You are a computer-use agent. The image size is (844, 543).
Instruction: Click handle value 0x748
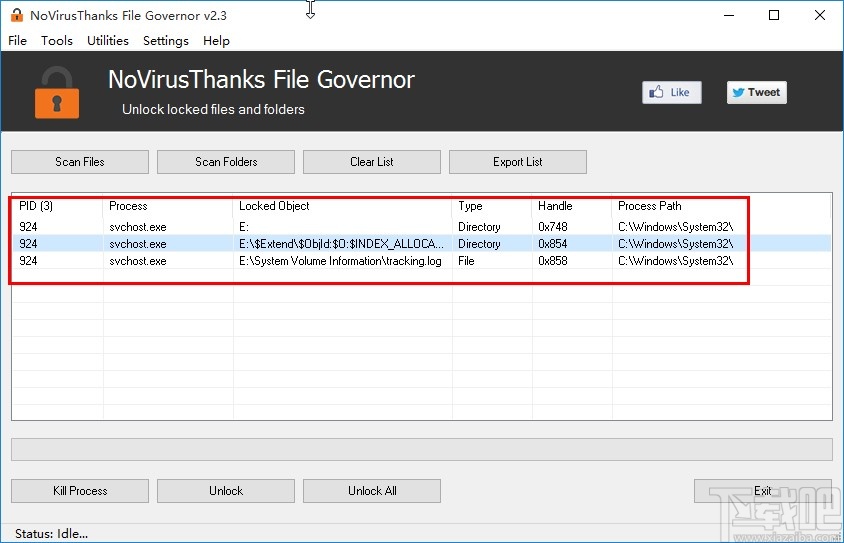coord(553,227)
